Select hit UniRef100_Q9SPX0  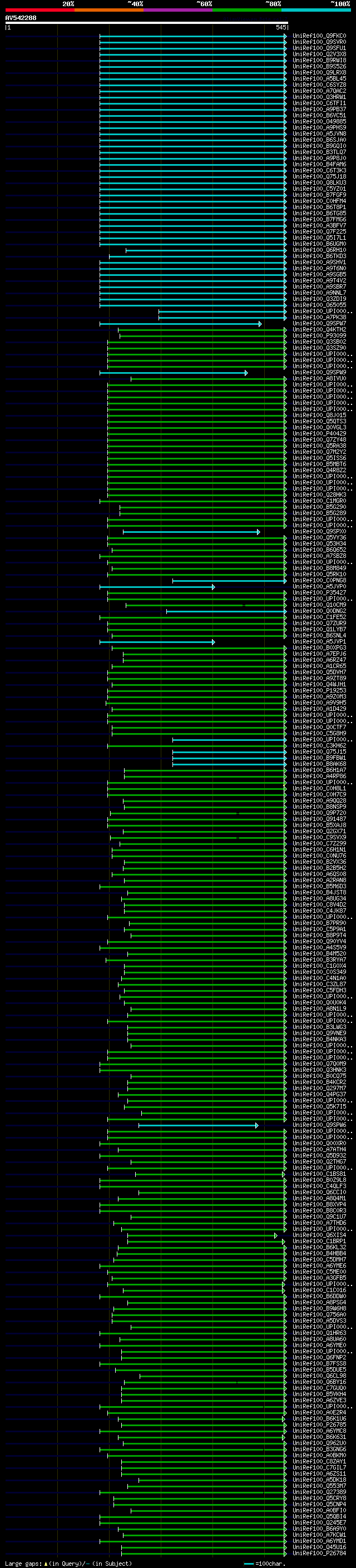pyautogui.click(x=319, y=532)
